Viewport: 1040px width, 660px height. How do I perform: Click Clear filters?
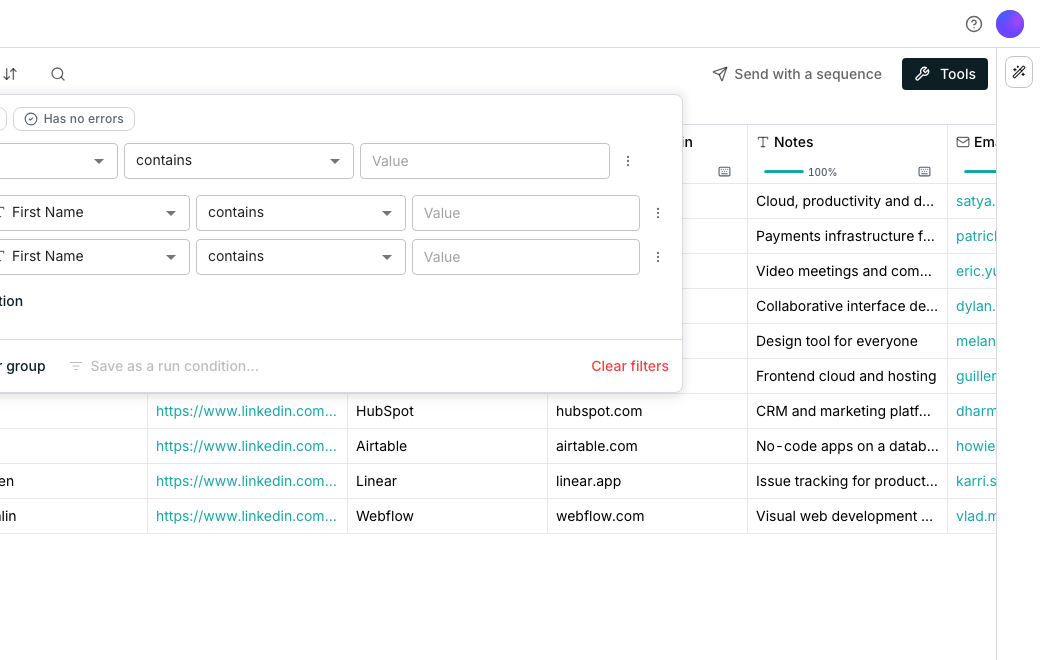point(629,366)
